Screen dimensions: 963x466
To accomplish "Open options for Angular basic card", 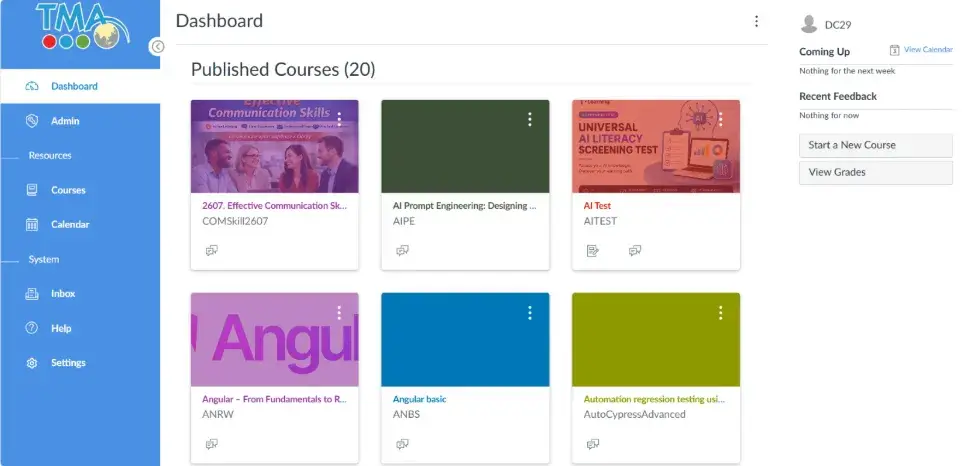I will [x=529, y=313].
